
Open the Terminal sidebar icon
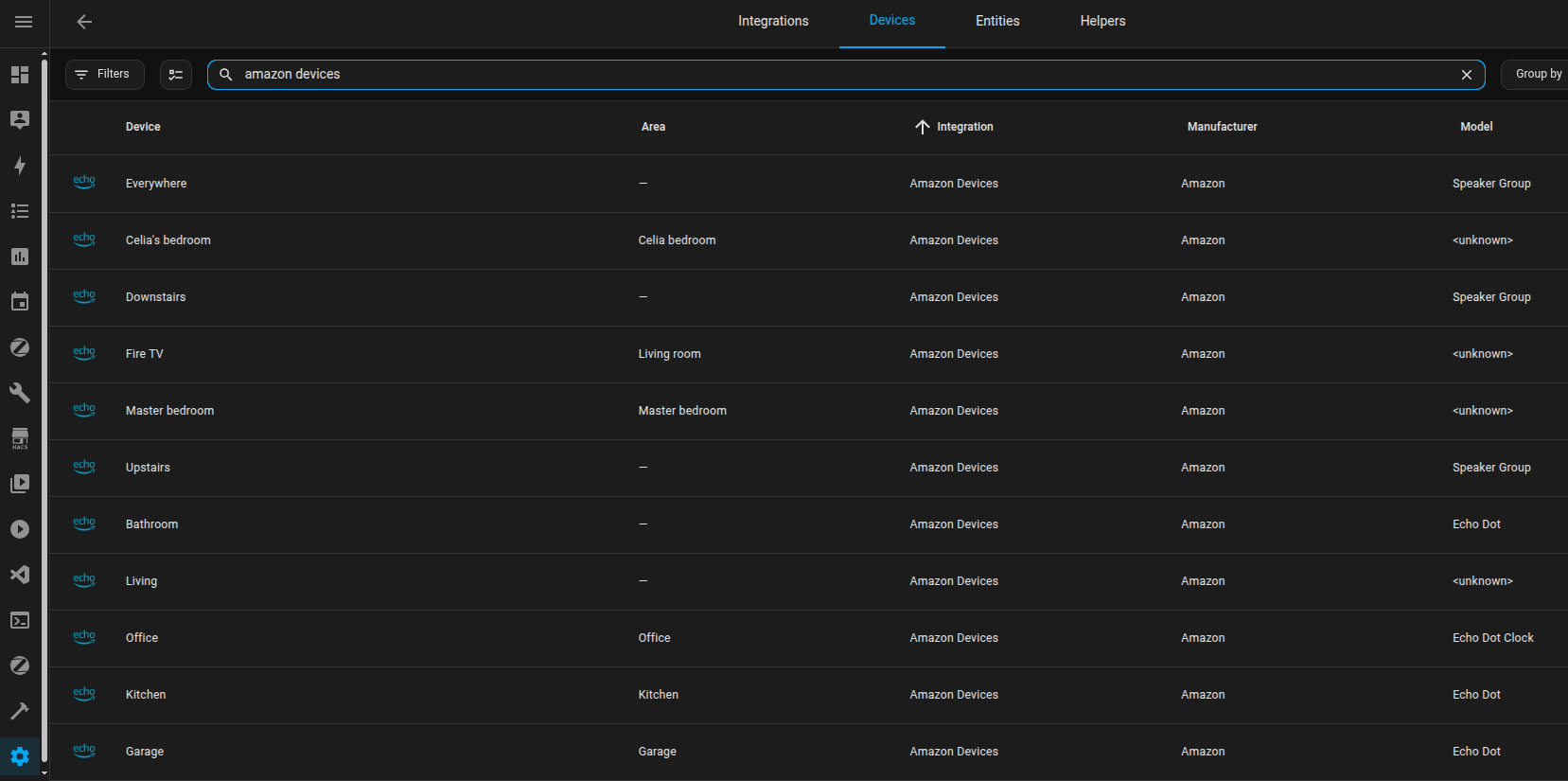(20, 620)
